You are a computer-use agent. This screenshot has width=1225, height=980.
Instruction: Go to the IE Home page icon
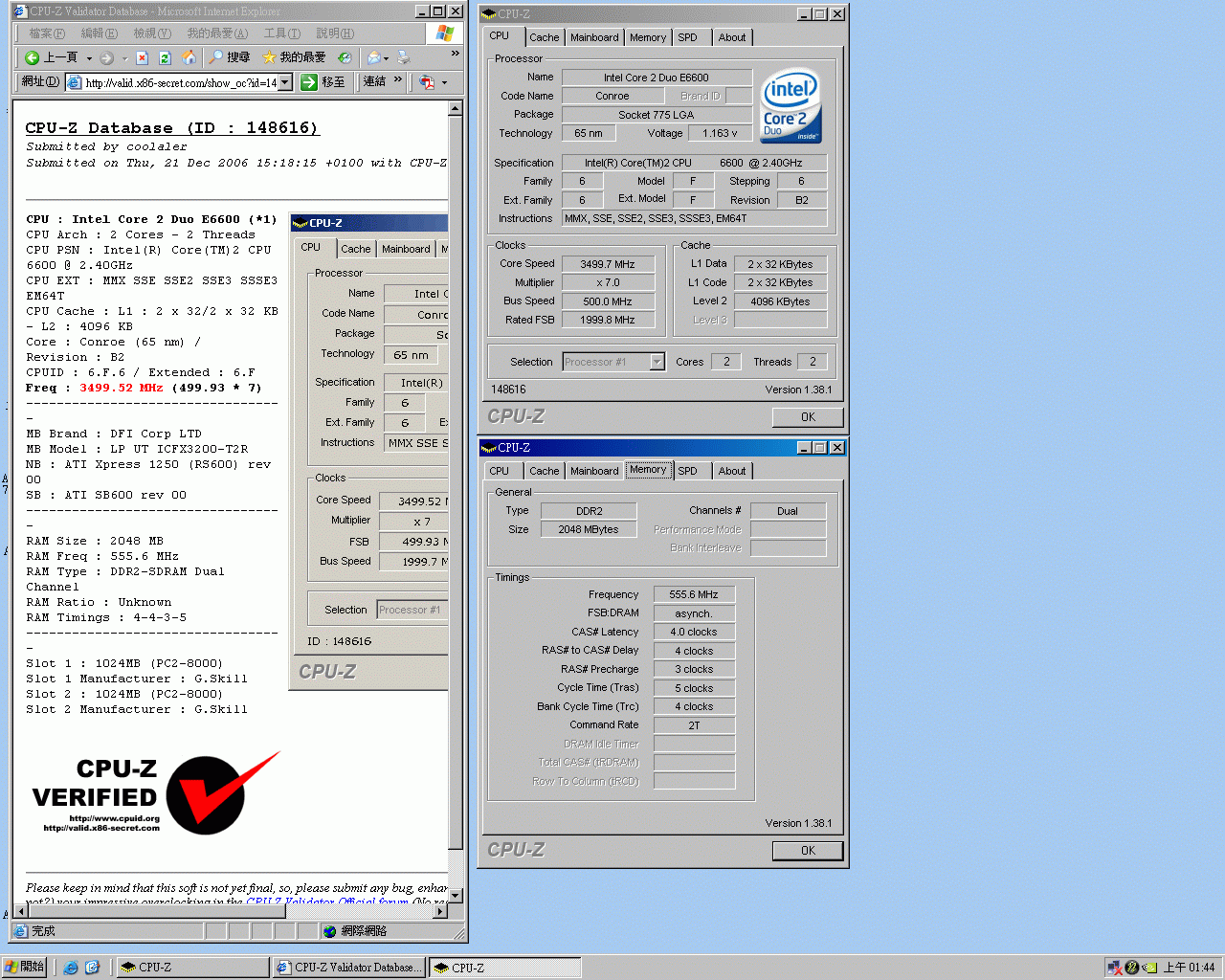(x=189, y=57)
